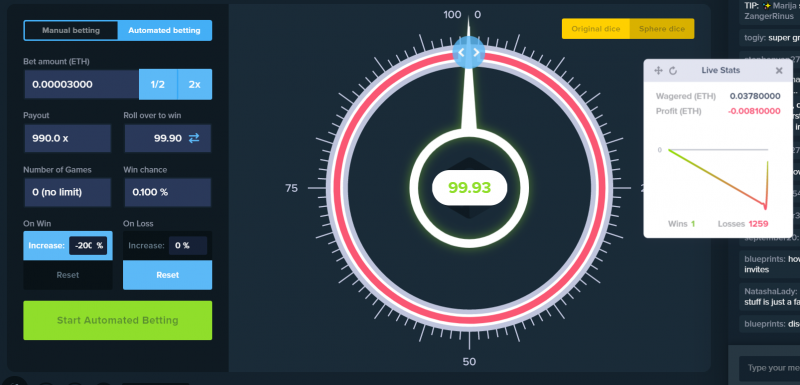Swap roll over/under with the arrows icon
Screen dimensions: 800x385
tap(194, 138)
